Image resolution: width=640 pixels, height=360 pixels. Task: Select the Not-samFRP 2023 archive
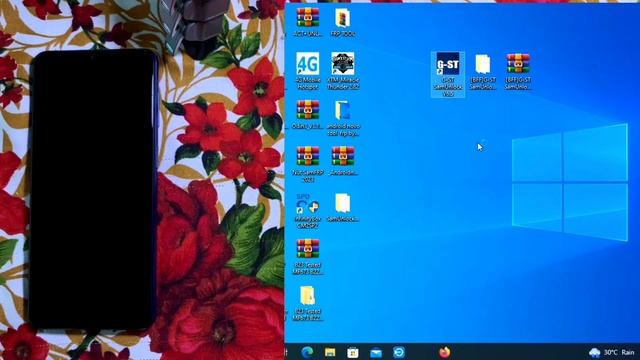308,164
